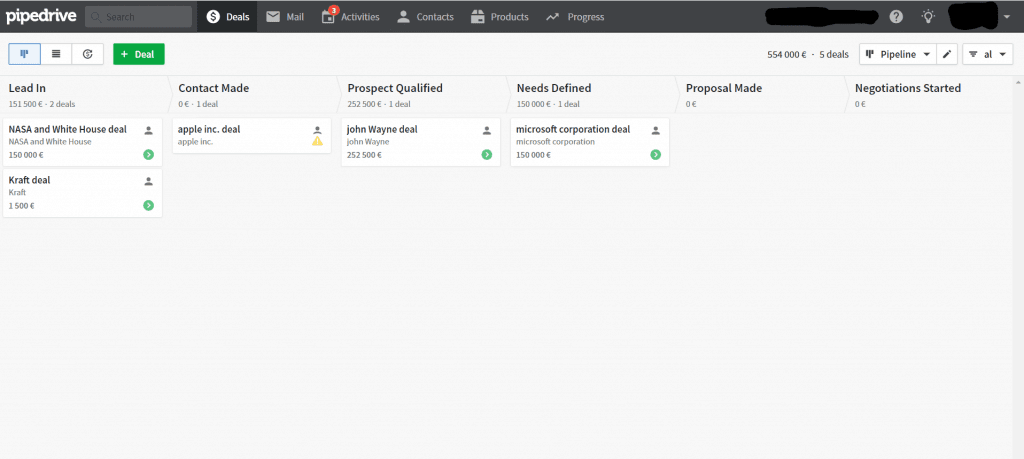Switch to list view
This screenshot has height=459, width=1024.
pos(56,54)
